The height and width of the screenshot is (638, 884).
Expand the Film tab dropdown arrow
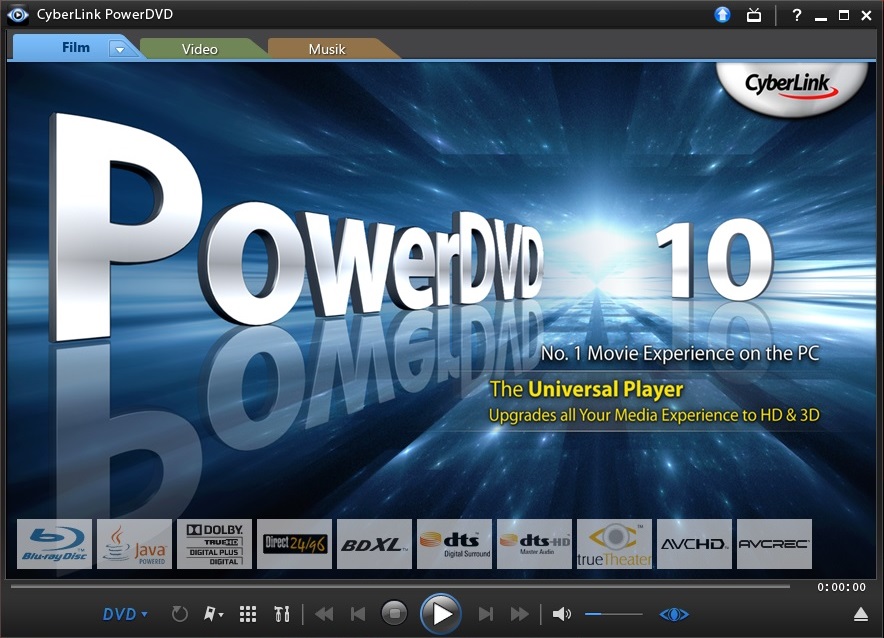[x=120, y=49]
